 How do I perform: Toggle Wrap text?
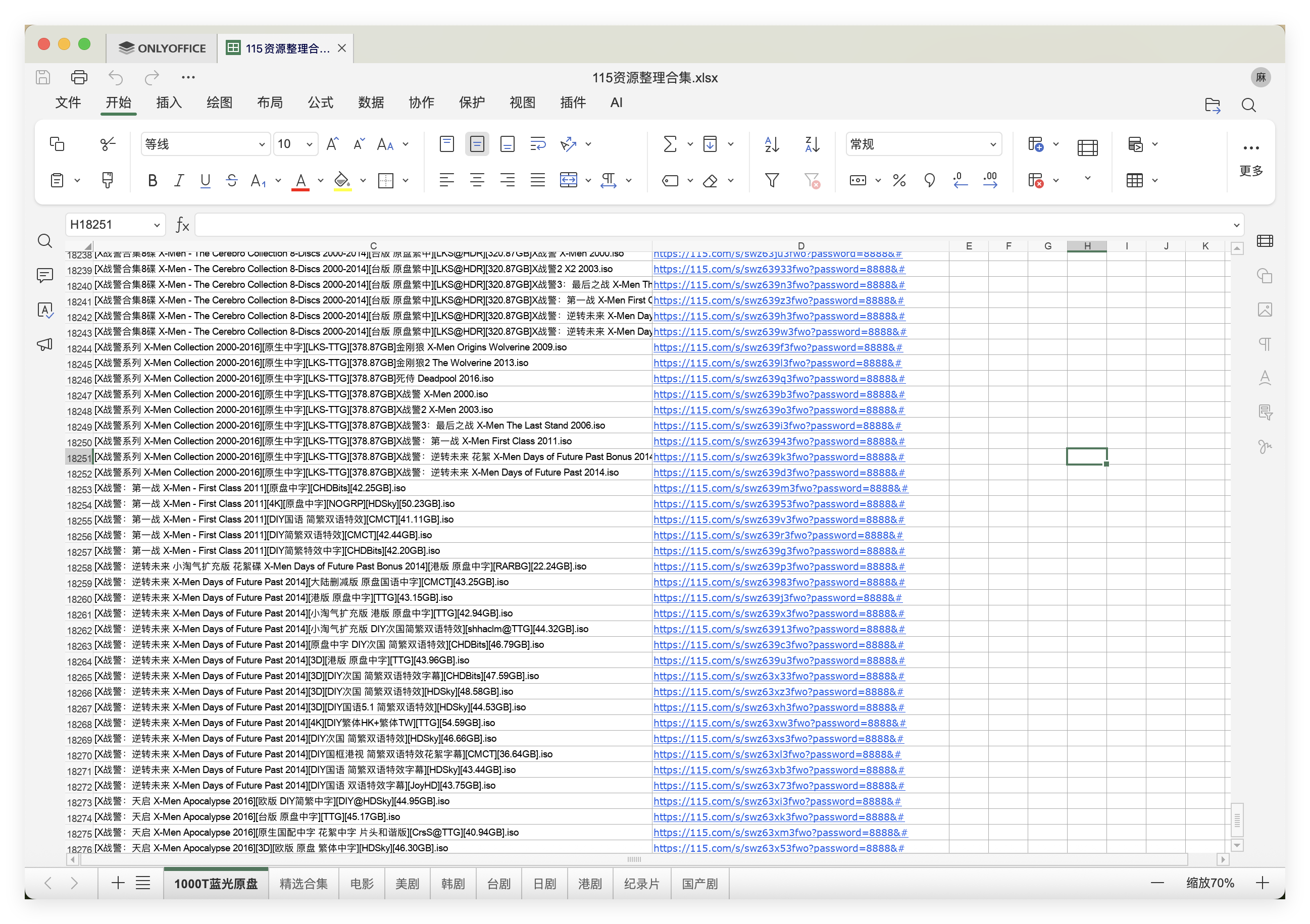tap(537, 144)
